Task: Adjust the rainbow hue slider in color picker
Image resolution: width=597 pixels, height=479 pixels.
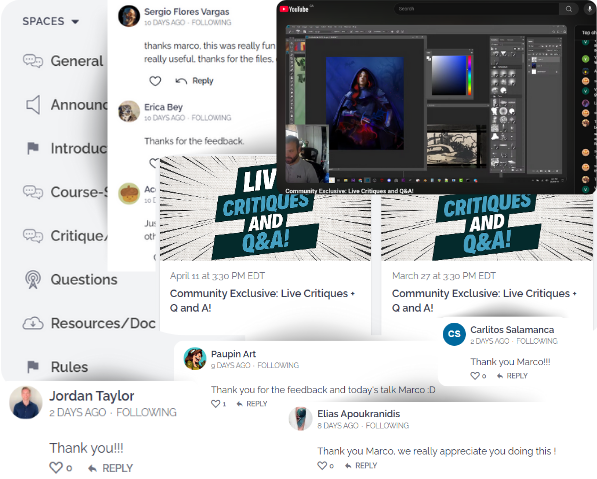Action: point(470,75)
